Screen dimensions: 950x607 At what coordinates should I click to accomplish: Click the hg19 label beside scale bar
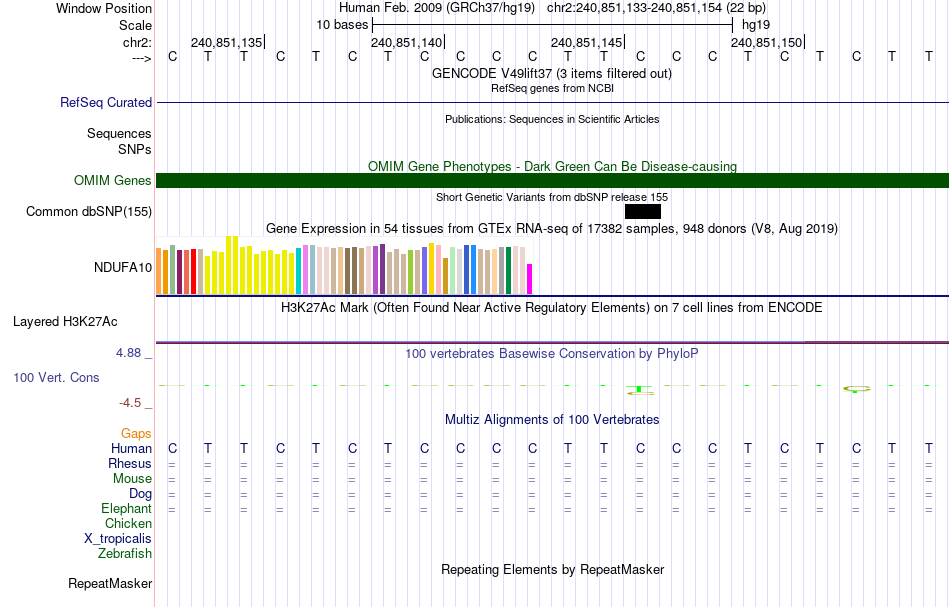pos(756,25)
